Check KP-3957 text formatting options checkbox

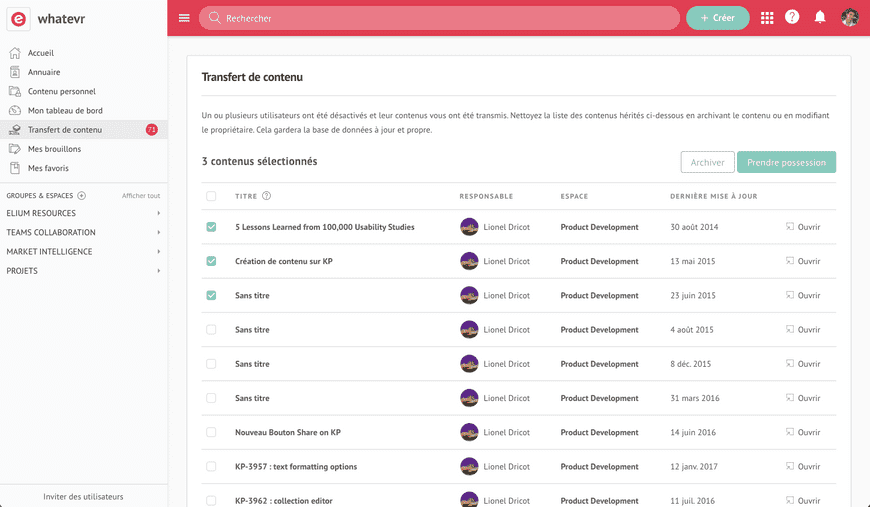tap(211, 467)
